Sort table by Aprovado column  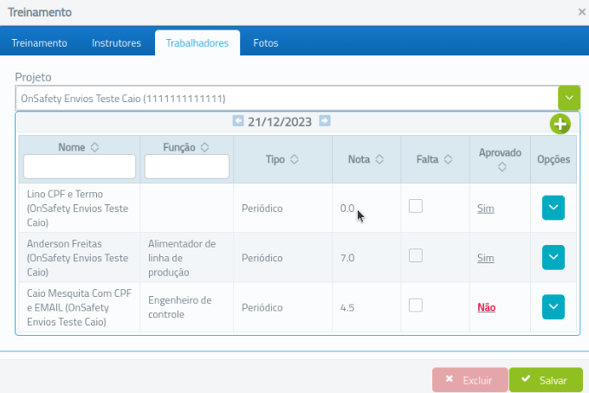point(502,167)
